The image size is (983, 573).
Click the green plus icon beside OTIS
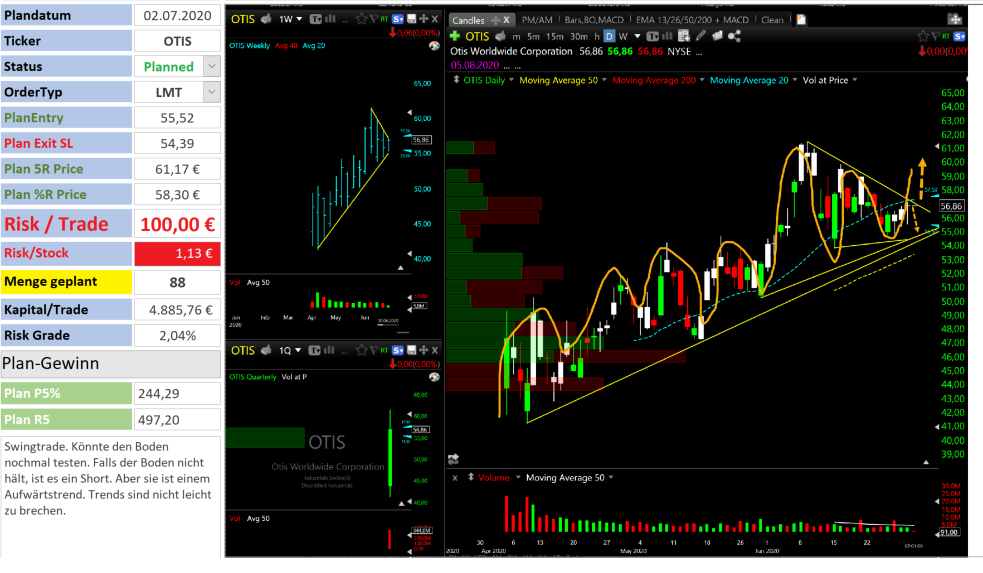(x=455, y=36)
